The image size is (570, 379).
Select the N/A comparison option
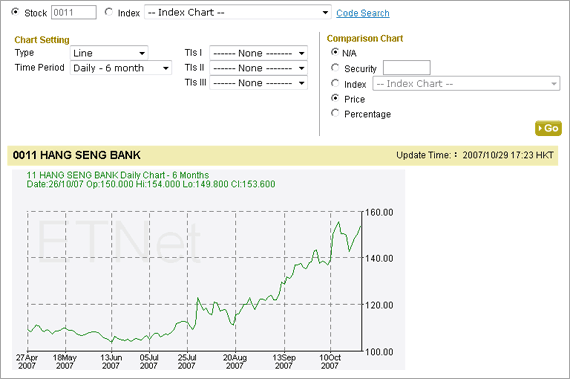(x=335, y=52)
